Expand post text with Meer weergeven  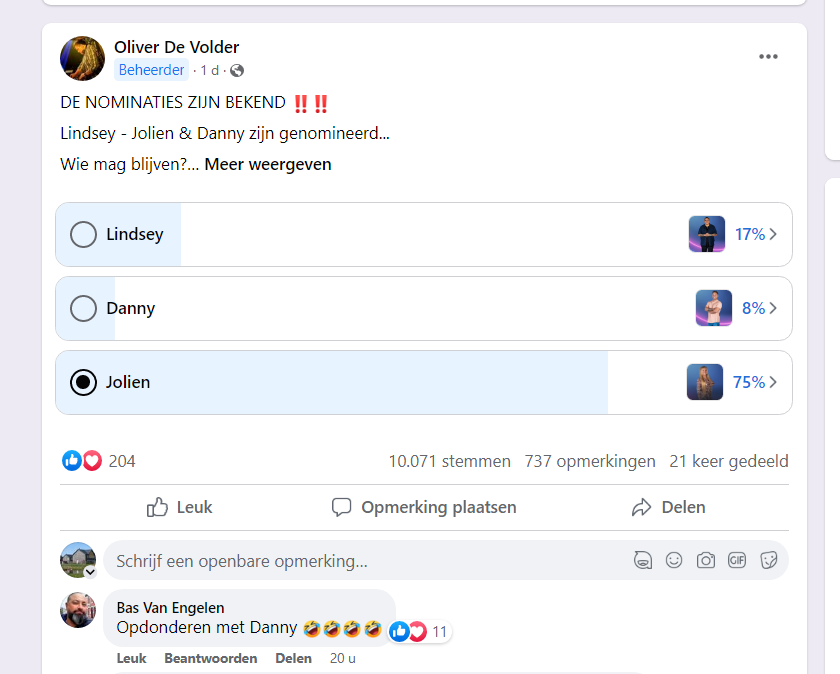(x=268, y=164)
